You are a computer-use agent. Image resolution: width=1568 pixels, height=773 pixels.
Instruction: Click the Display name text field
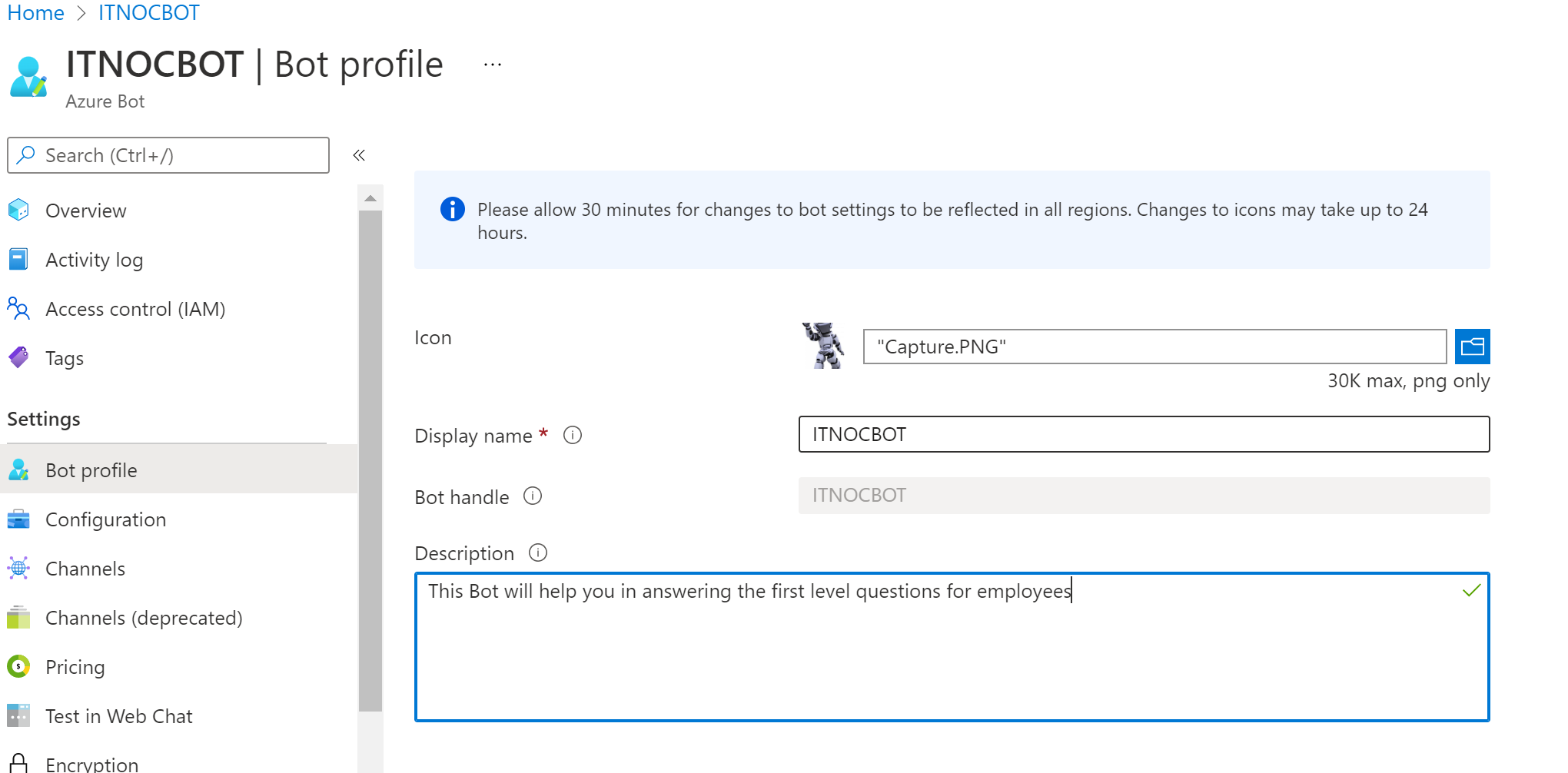(x=1143, y=434)
